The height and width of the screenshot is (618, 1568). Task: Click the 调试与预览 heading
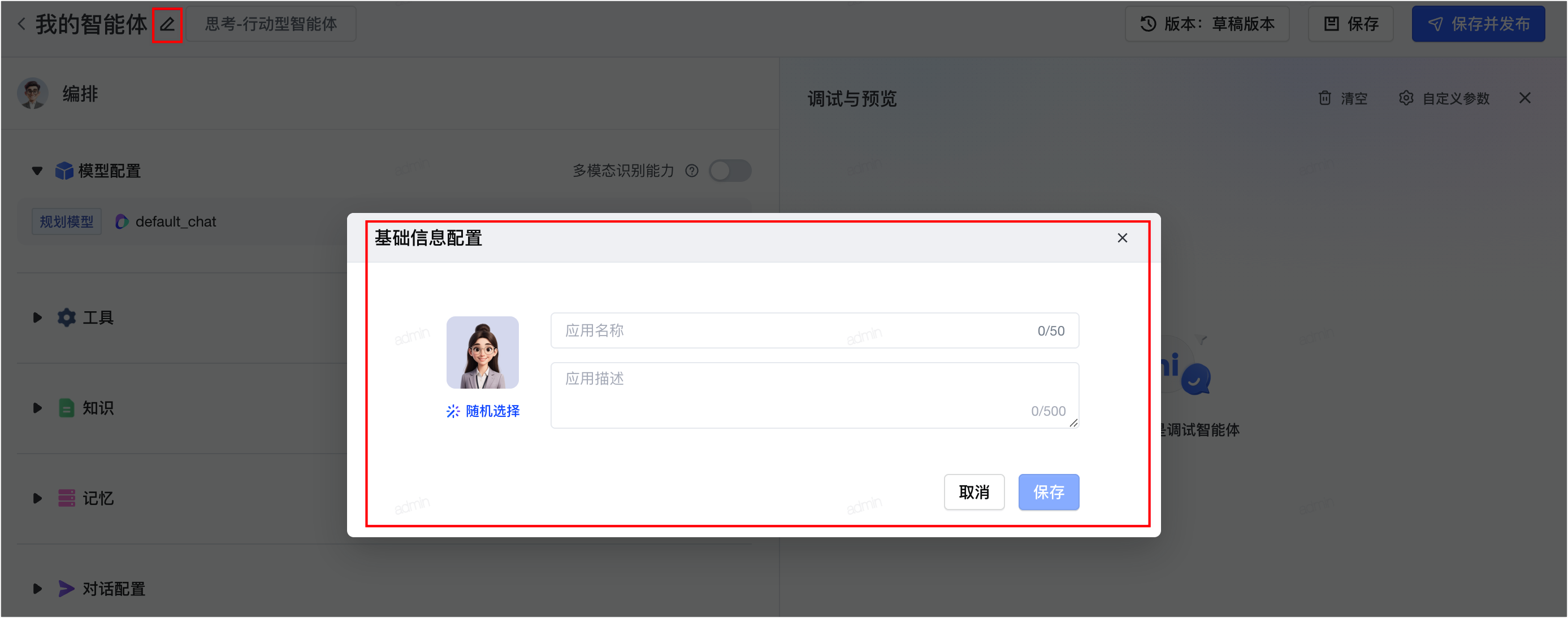tap(852, 98)
